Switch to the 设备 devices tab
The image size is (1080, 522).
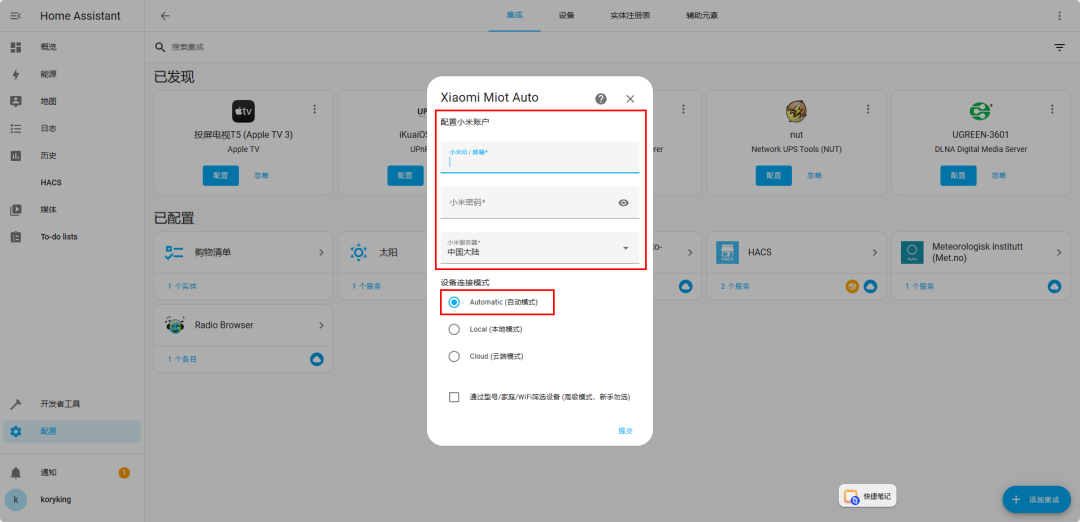coord(567,15)
